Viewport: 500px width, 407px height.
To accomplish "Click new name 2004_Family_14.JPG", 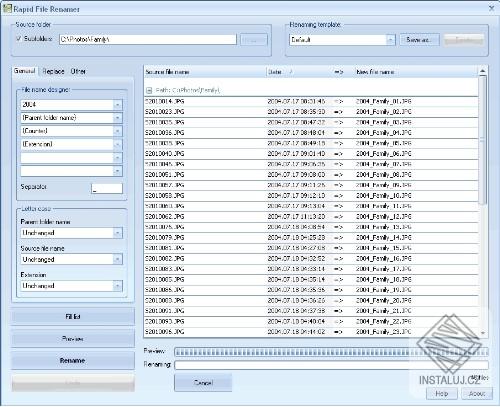I will [383, 238].
